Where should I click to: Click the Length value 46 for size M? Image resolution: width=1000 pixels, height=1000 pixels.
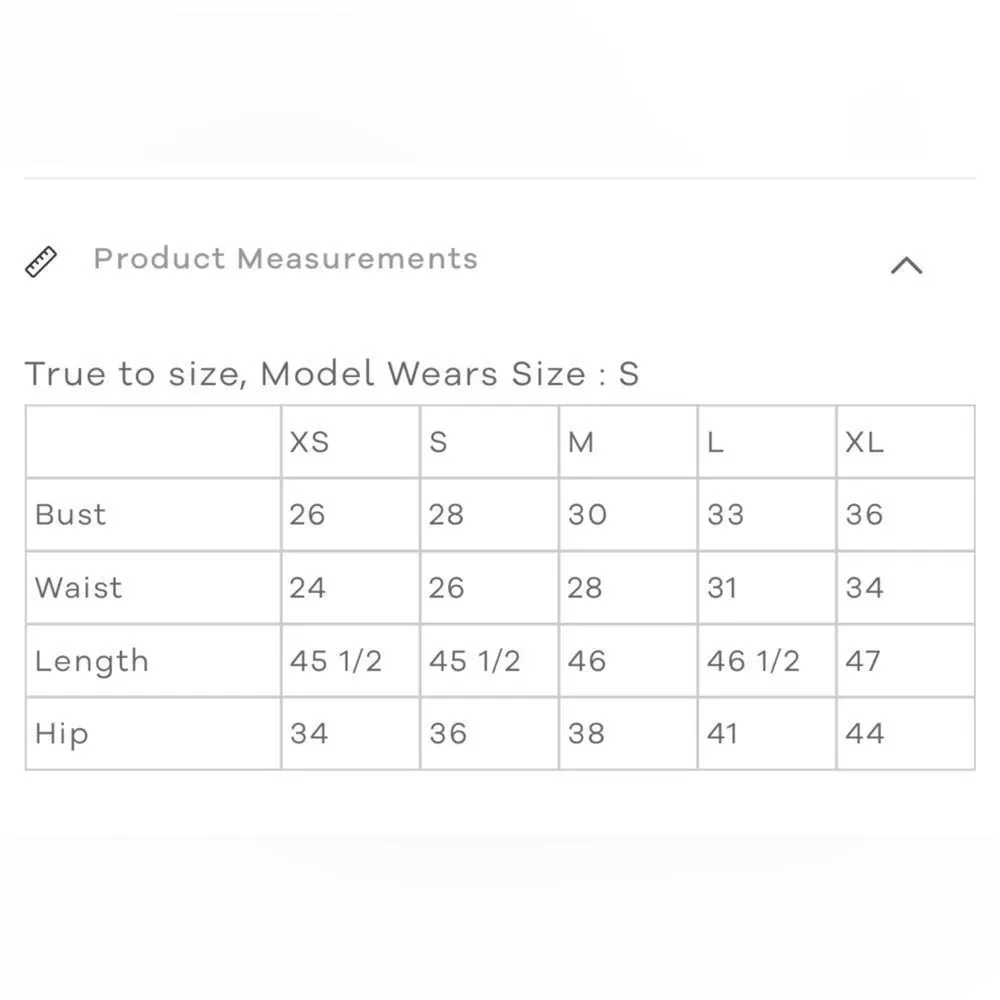pyautogui.click(x=587, y=661)
